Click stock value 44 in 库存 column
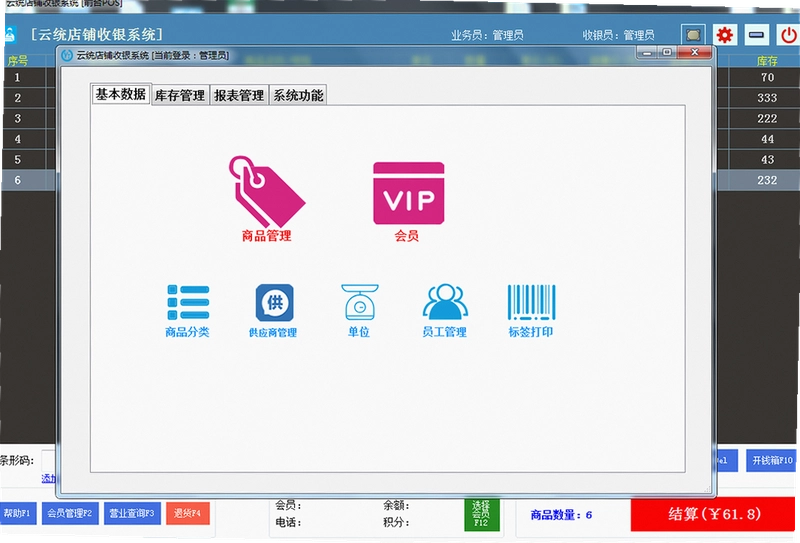 [767, 139]
